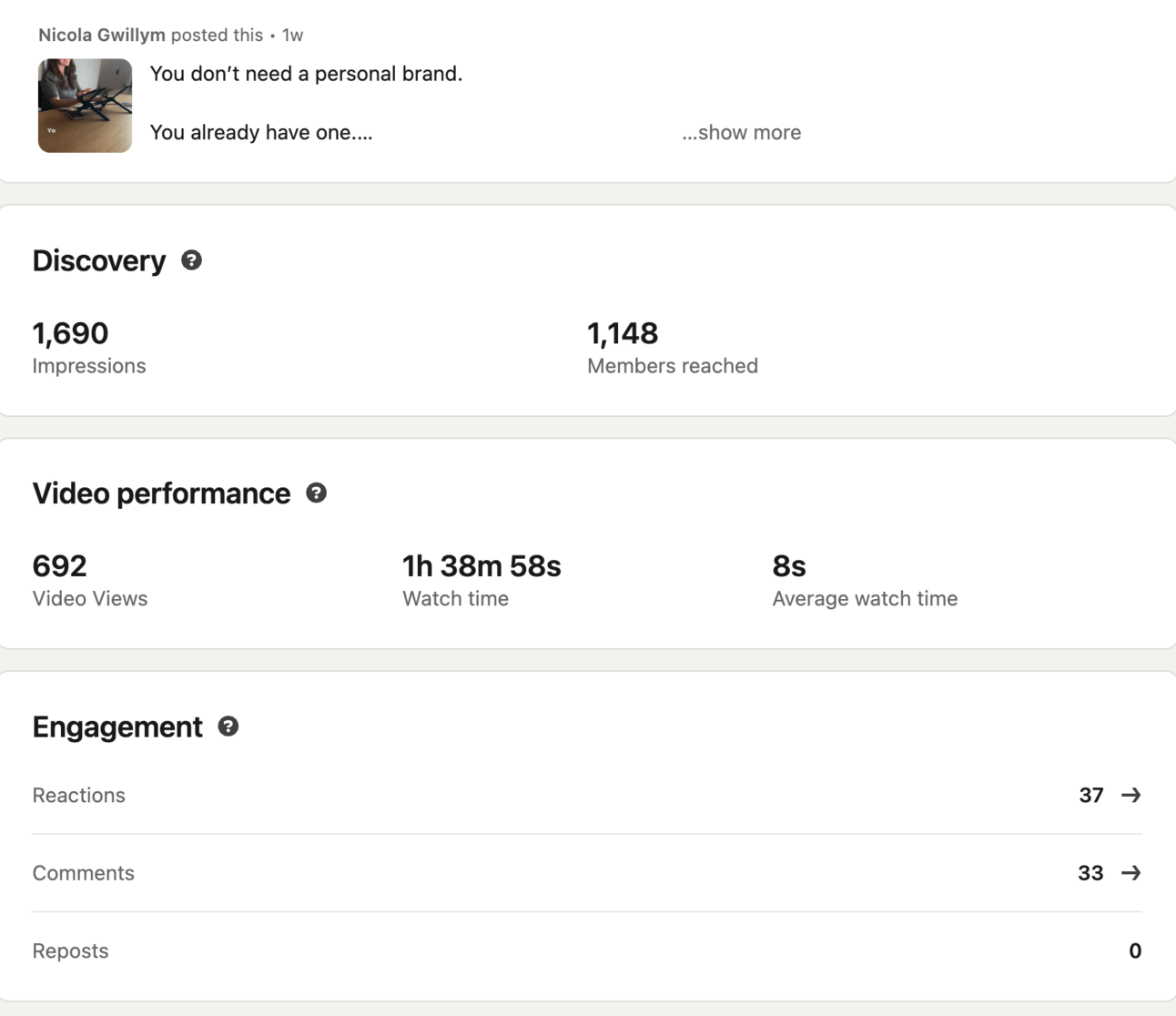Screen dimensions: 1176x1016
Task: Expand post text with show more
Action: click(741, 133)
